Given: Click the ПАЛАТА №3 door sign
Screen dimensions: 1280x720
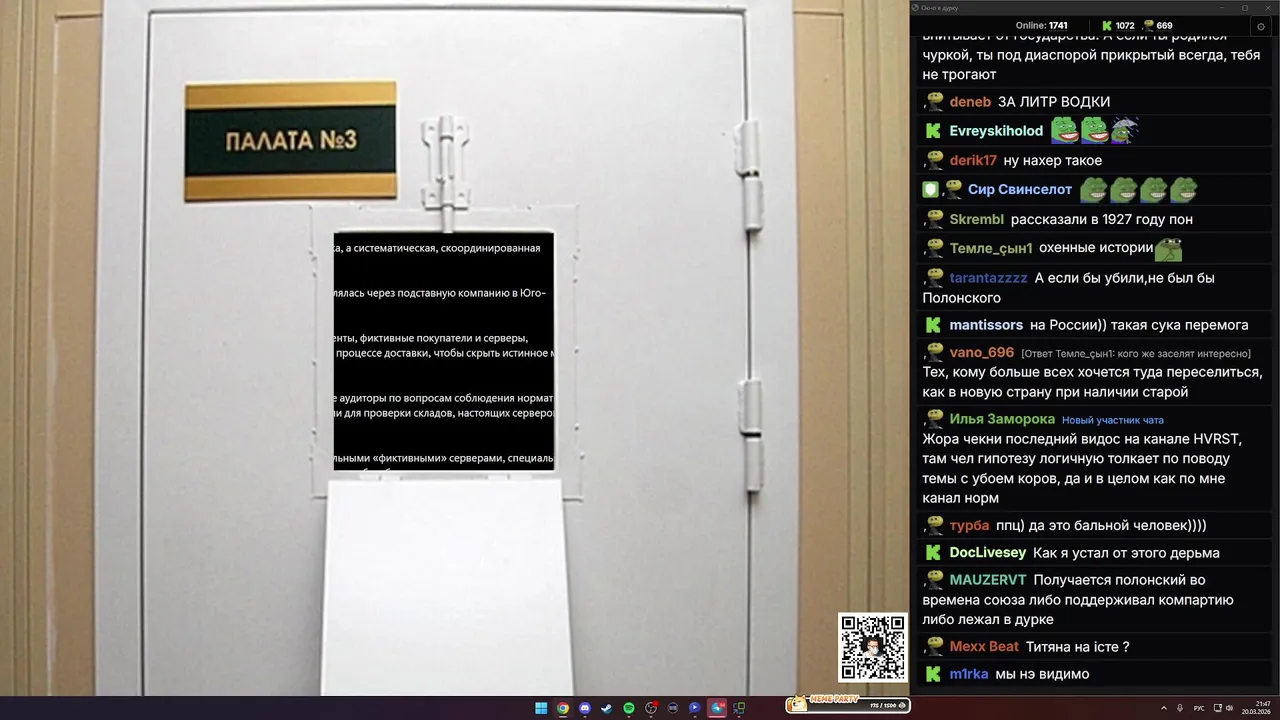Looking at the screenshot, I should (291, 140).
